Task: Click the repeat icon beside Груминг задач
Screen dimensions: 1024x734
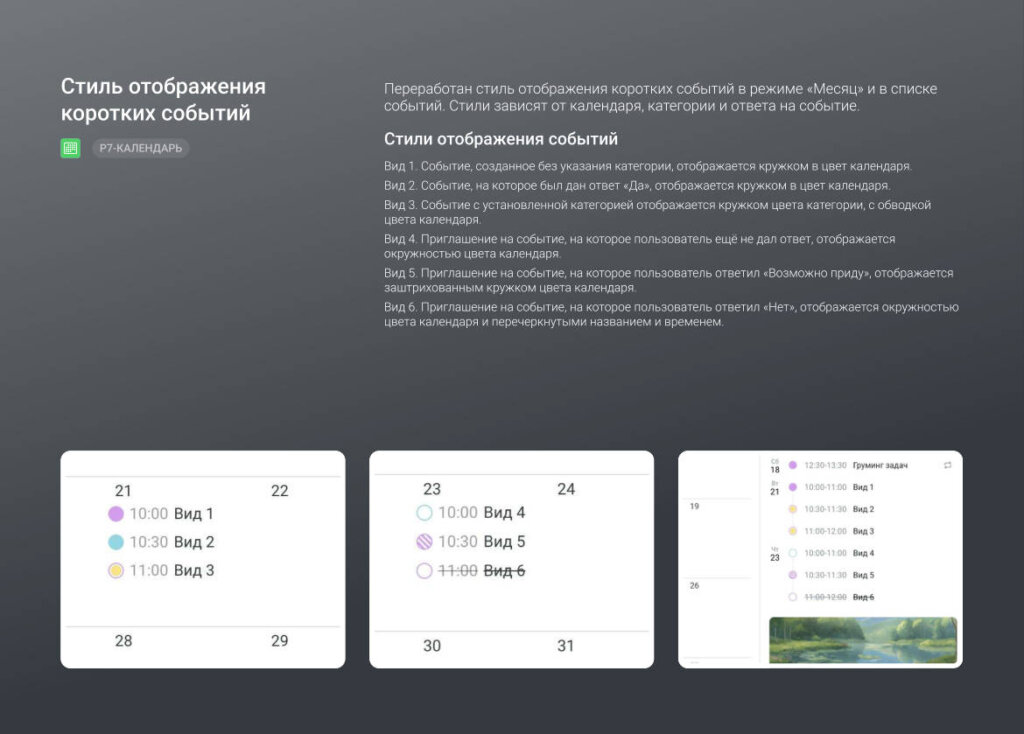Action: 947,465
